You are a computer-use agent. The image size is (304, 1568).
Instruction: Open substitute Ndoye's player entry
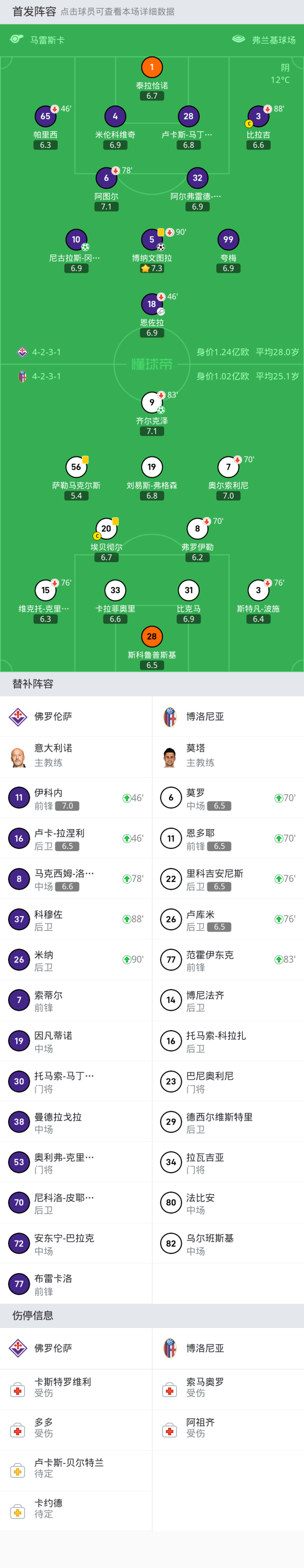point(228,838)
